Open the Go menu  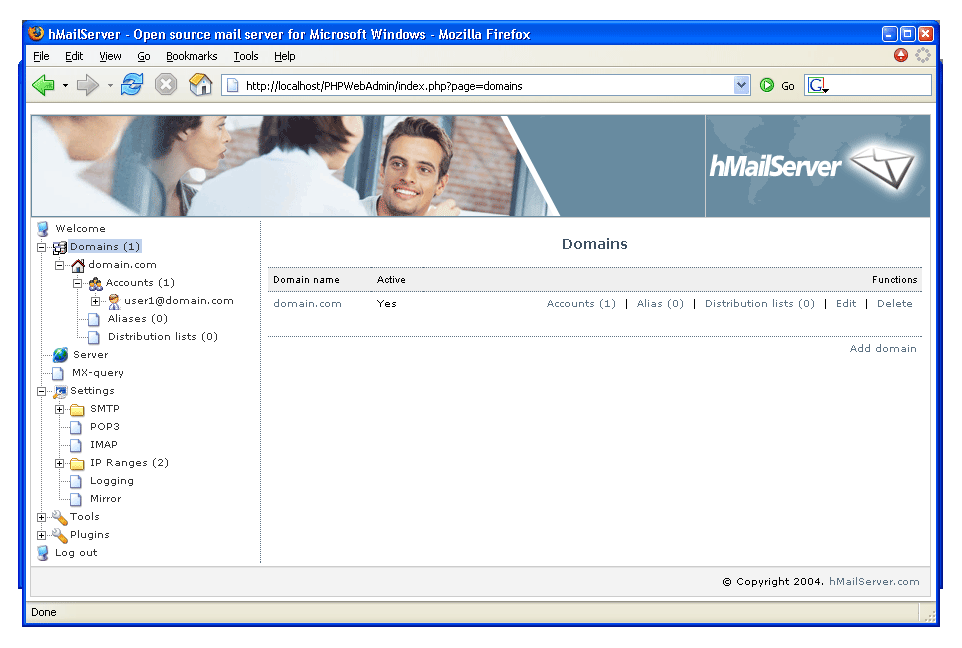pyautogui.click(x=144, y=56)
